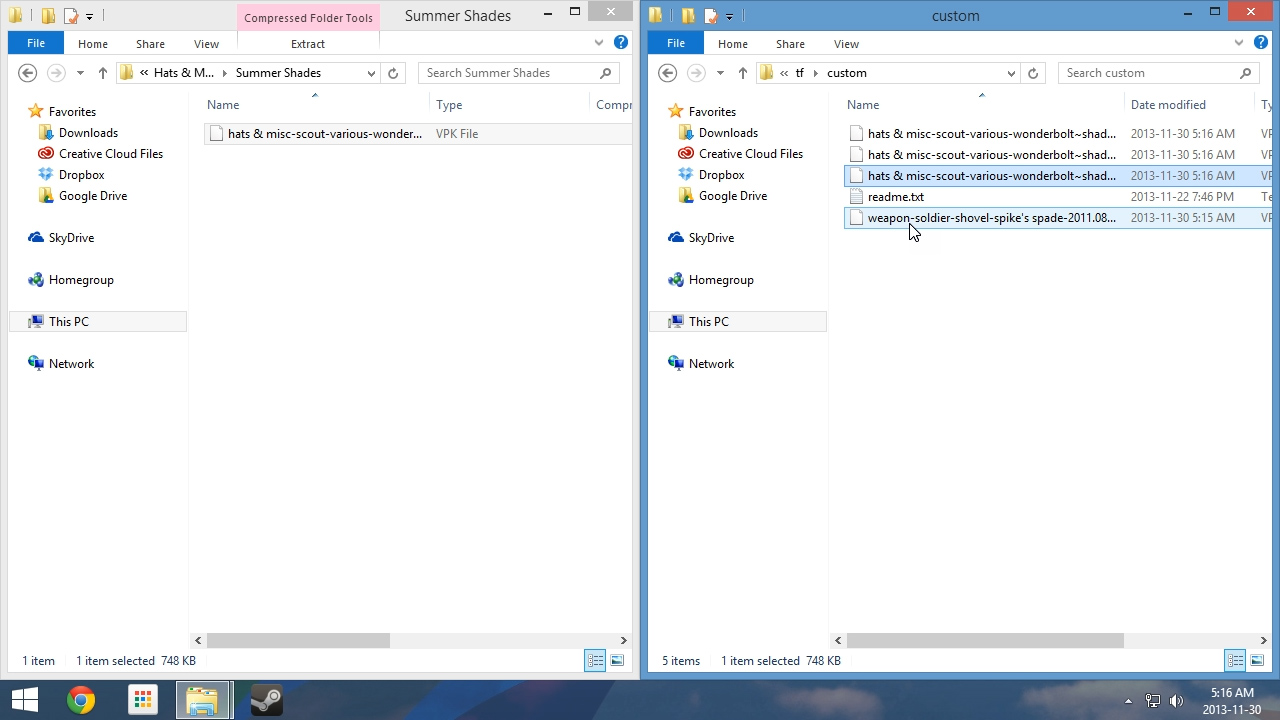Image resolution: width=1280 pixels, height=720 pixels.
Task: Open File menu in the custom window
Action: tap(676, 43)
